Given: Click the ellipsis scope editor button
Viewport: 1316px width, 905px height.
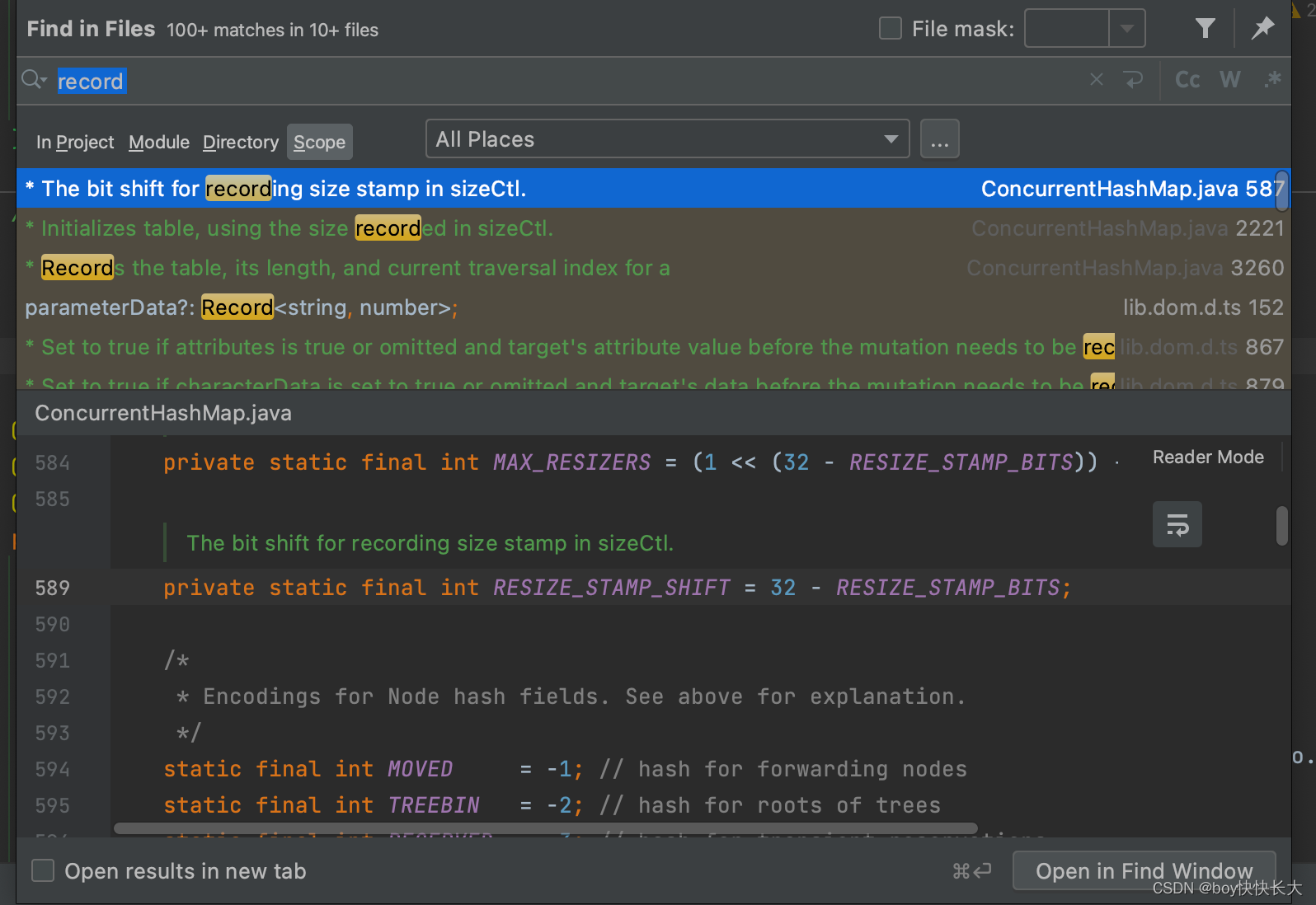Looking at the screenshot, I should (x=939, y=139).
